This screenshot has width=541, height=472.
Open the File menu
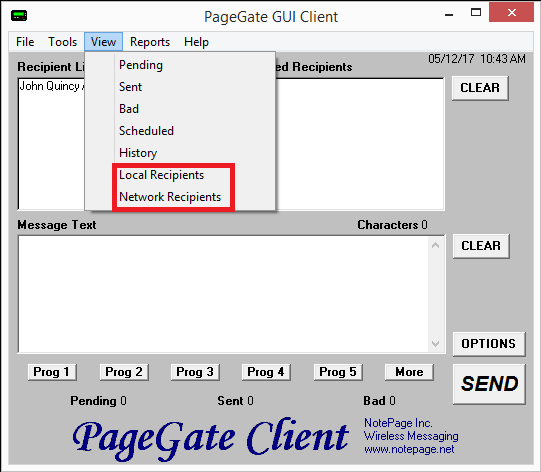(x=25, y=42)
